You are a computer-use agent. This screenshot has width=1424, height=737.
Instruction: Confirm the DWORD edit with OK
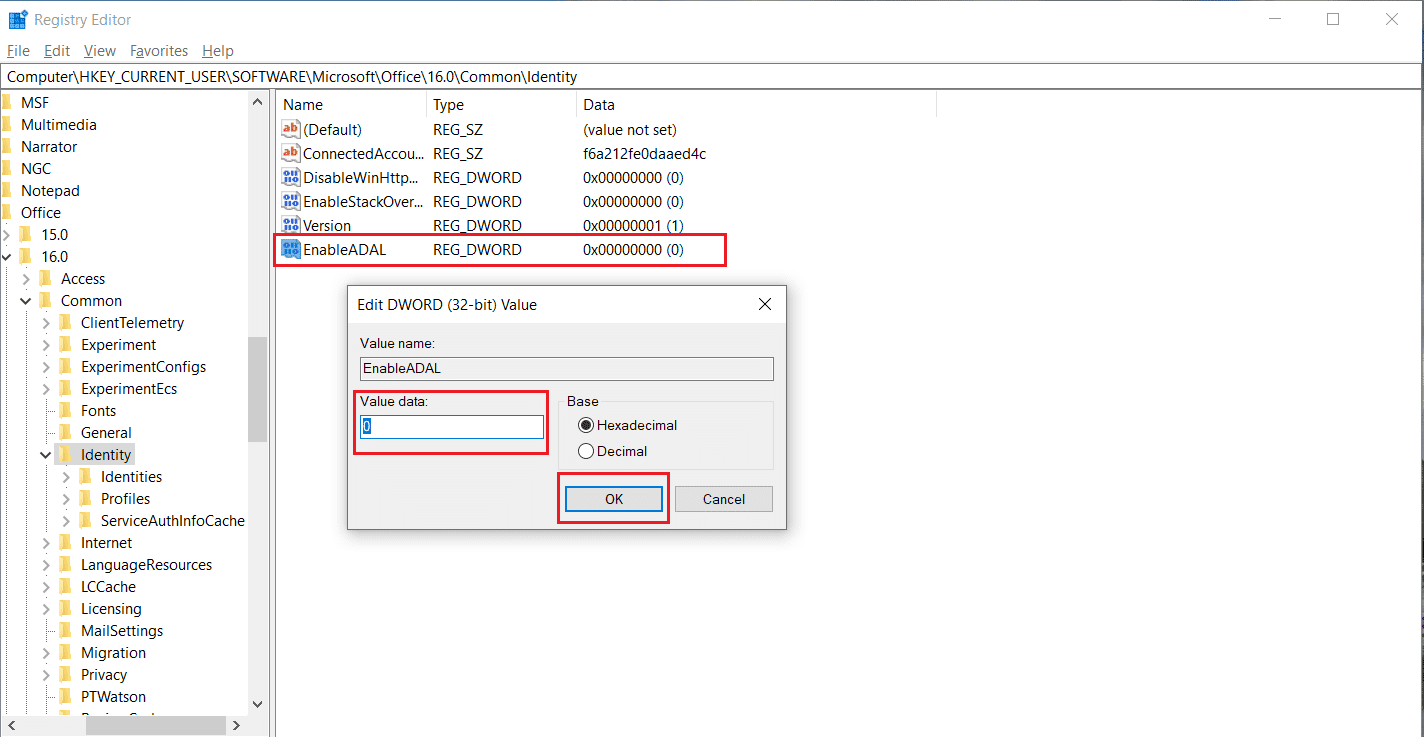click(614, 499)
